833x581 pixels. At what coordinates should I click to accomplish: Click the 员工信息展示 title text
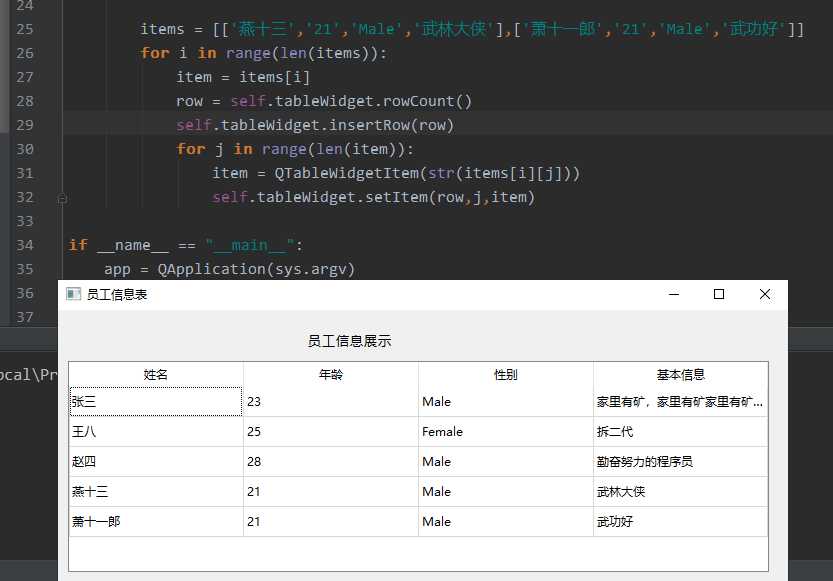point(350,340)
